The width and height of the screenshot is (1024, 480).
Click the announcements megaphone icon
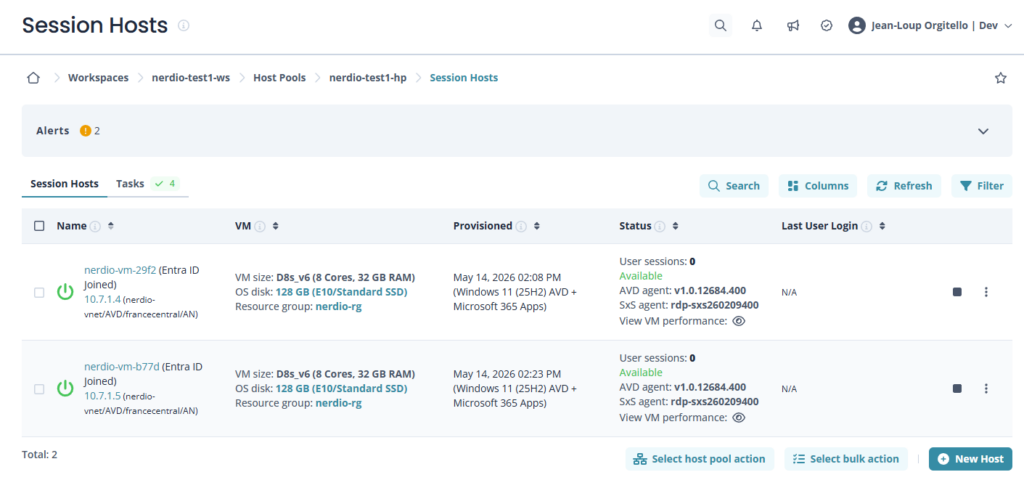[793, 25]
